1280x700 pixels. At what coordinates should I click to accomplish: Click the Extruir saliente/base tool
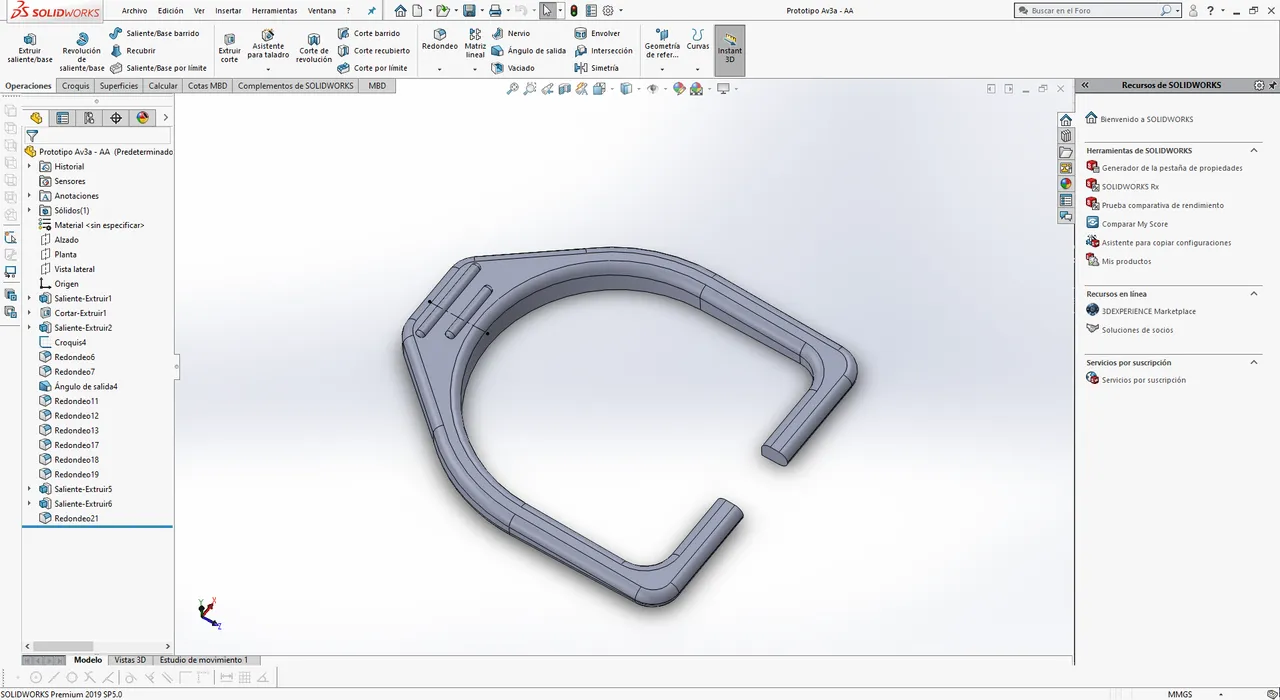(x=30, y=47)
